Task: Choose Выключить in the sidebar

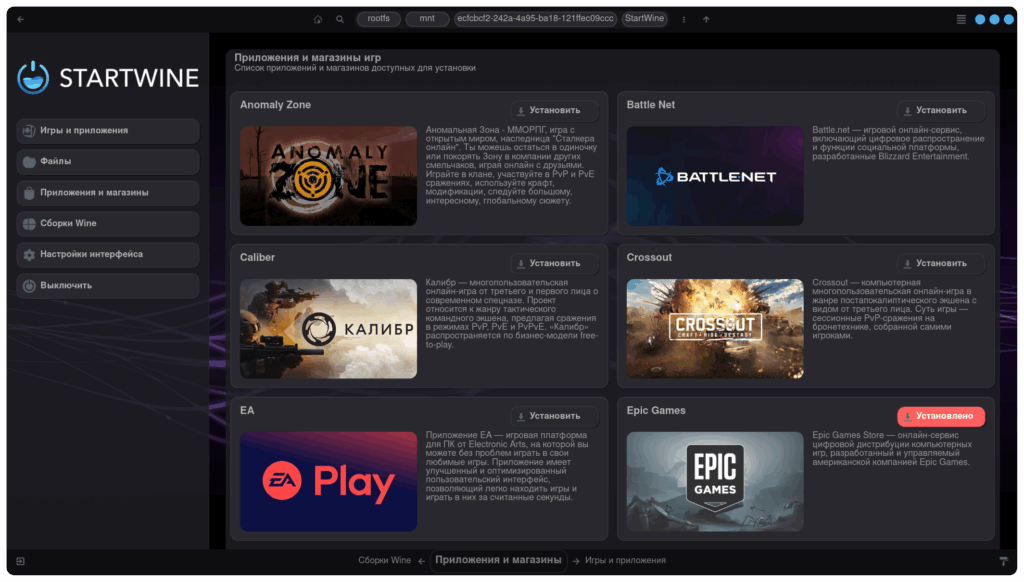Action: [x=108, y=285]
